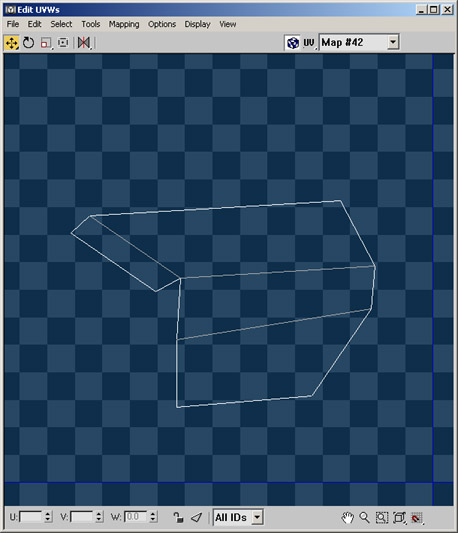Click the Mirror Horizontal tool icon
This screenshot has width=458, height=533.
pos(84,43)
